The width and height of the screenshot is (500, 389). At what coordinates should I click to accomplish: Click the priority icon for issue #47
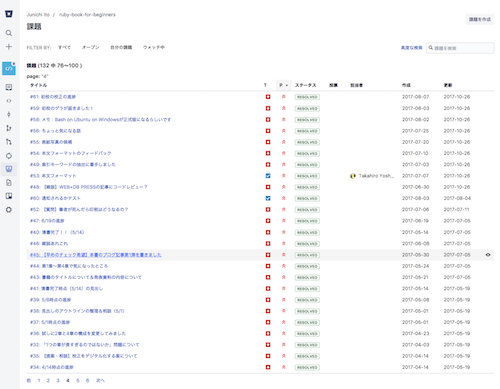[x=284, y=221]
